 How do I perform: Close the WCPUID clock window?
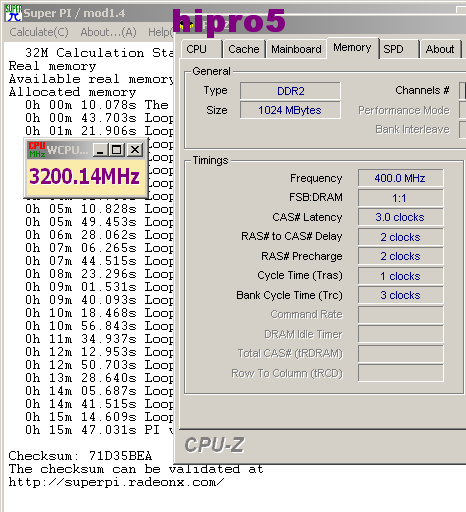[135, 150]
